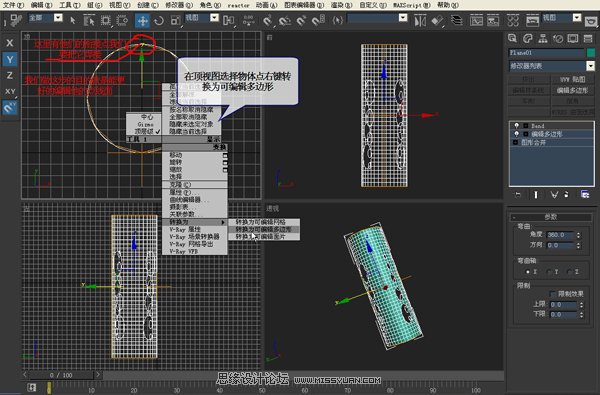The image size is (600, 395).
Task: Open selection filter dropdown in toolbar
Action: coord(58,18)
